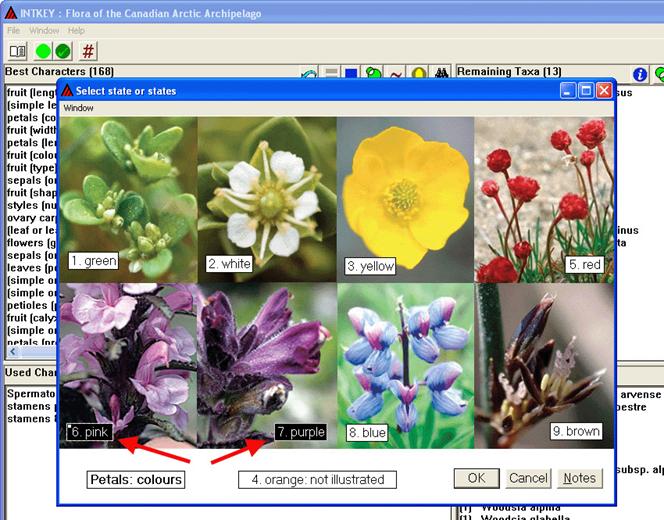This screenshot has width=664, height=520.
Task: Open Notes for the petals colours character
Action: [x=580, y=478]
